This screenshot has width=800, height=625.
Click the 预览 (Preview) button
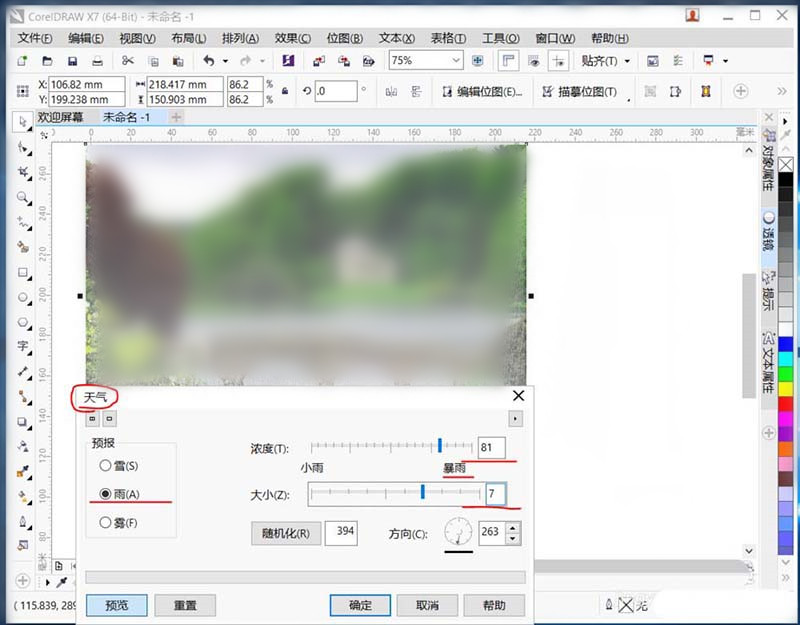(x=117, y=605)
